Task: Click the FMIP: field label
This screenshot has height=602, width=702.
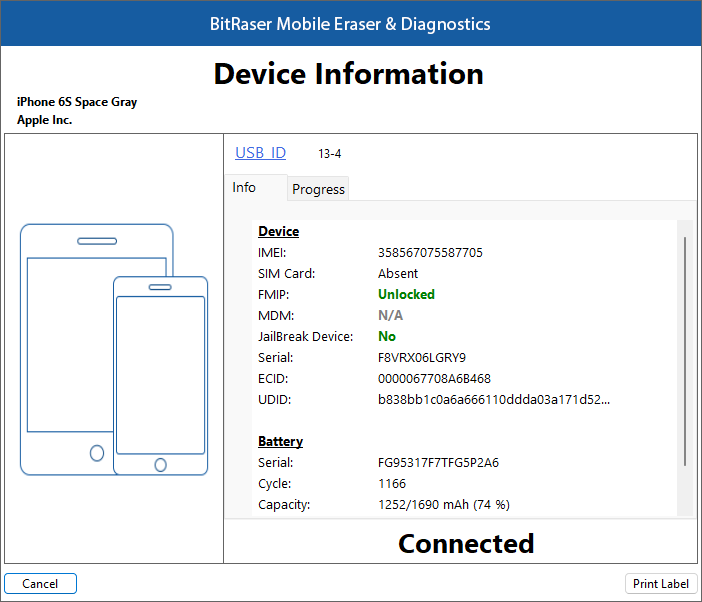Action: coord(274,295)
